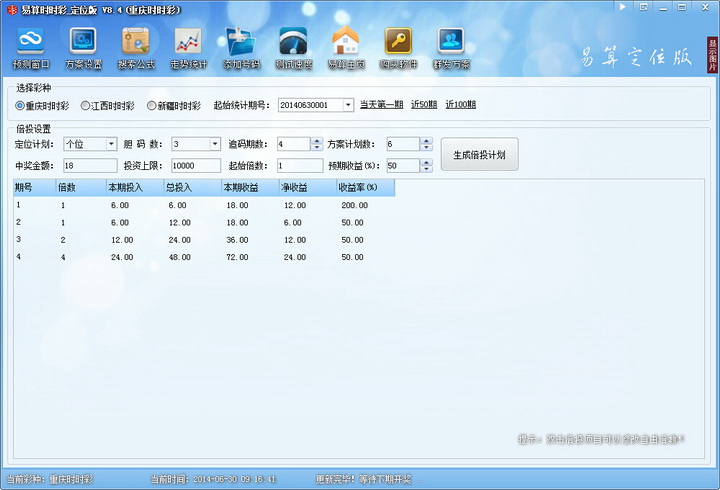Open the 走势统计 trend chart icon
The width and height of the screenshot is (720, 490).
click(188, 42)
